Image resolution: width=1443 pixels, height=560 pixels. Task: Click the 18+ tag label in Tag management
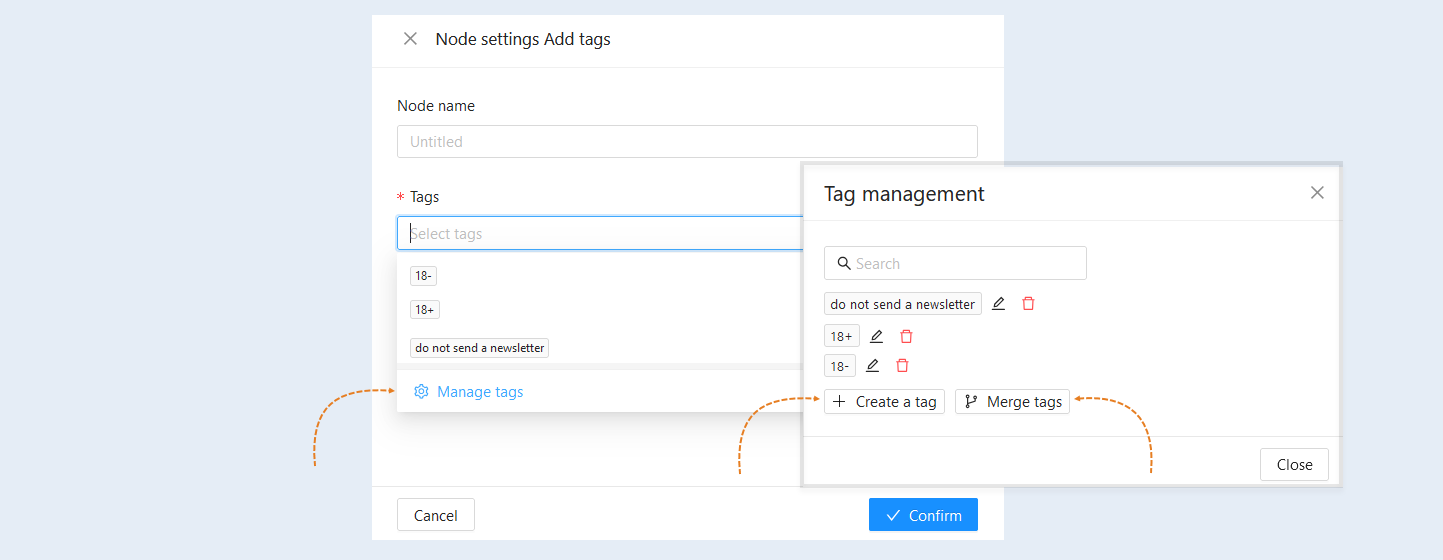[841, 336]
